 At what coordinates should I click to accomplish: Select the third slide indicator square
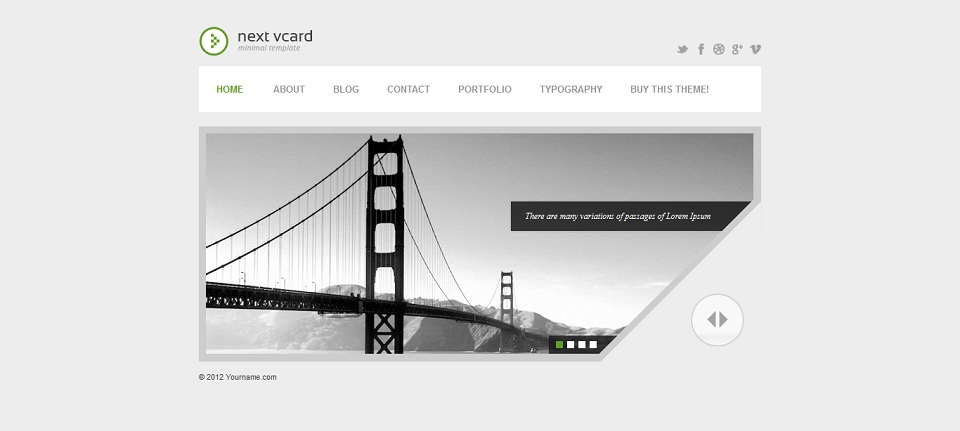pyautogui.click(x=582, y=345)
